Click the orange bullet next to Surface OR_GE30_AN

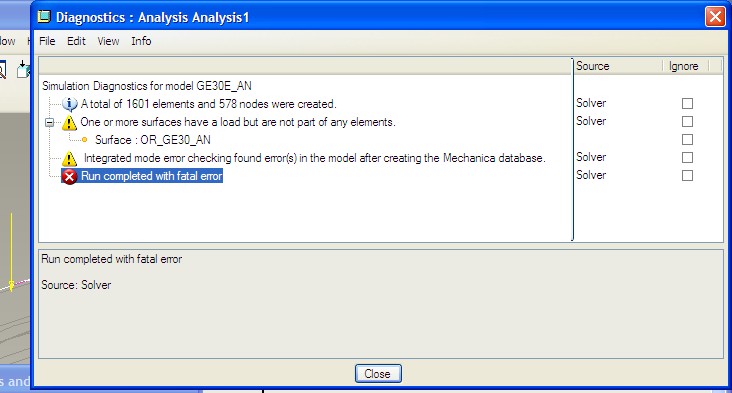[84, 140]
